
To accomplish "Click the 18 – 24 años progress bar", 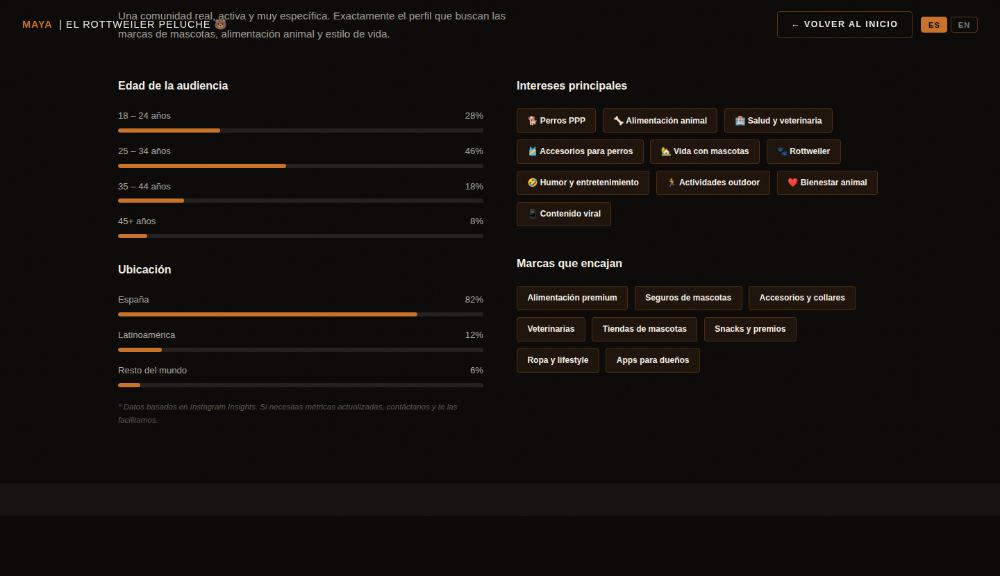I will coord(300,131).
